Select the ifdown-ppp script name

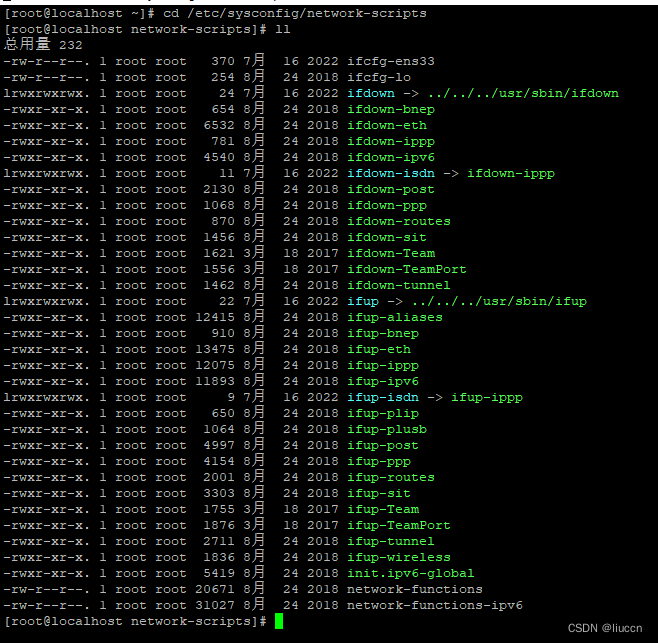pyautogui.click(x=387, y=205)
